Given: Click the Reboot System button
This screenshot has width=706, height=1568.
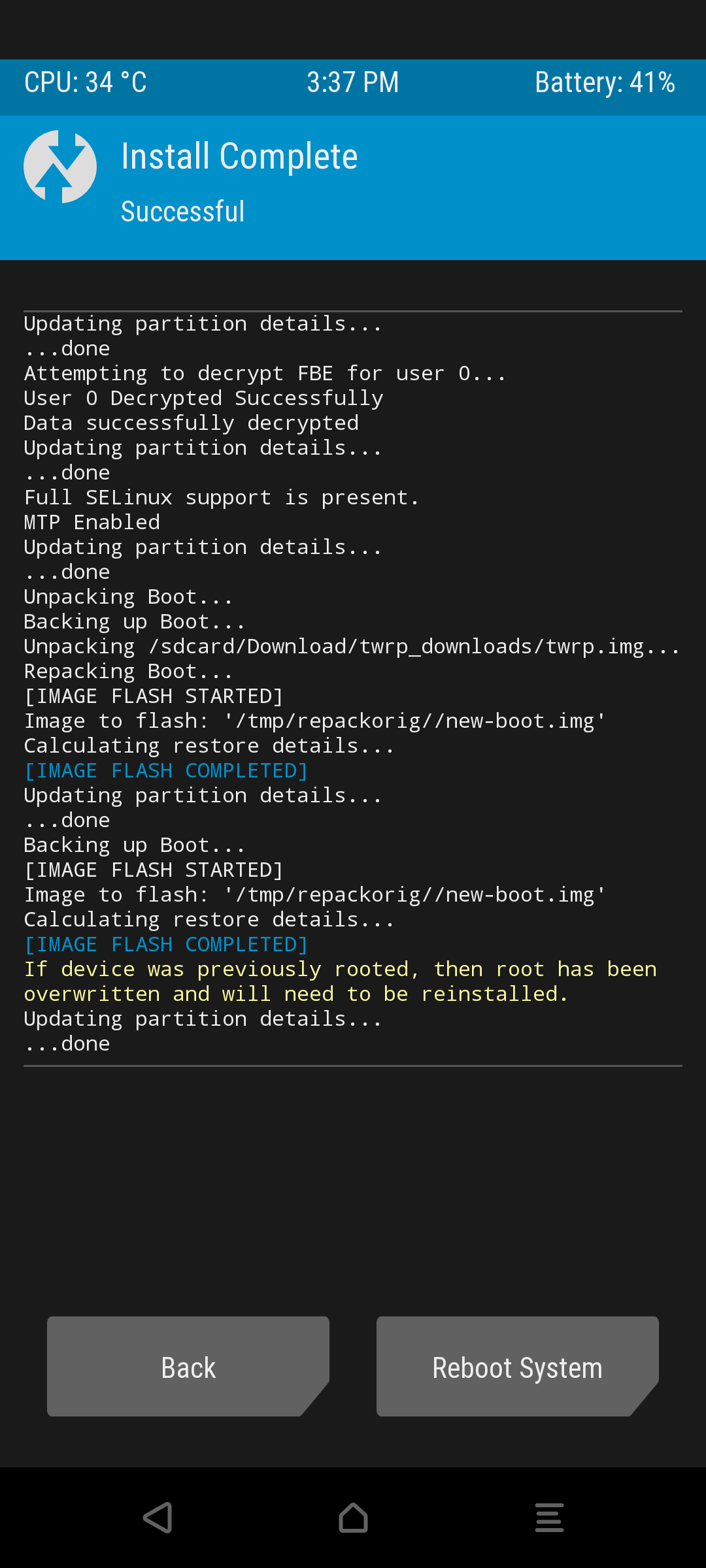Looking at the screenshot, I should [x=518, y=1366].
